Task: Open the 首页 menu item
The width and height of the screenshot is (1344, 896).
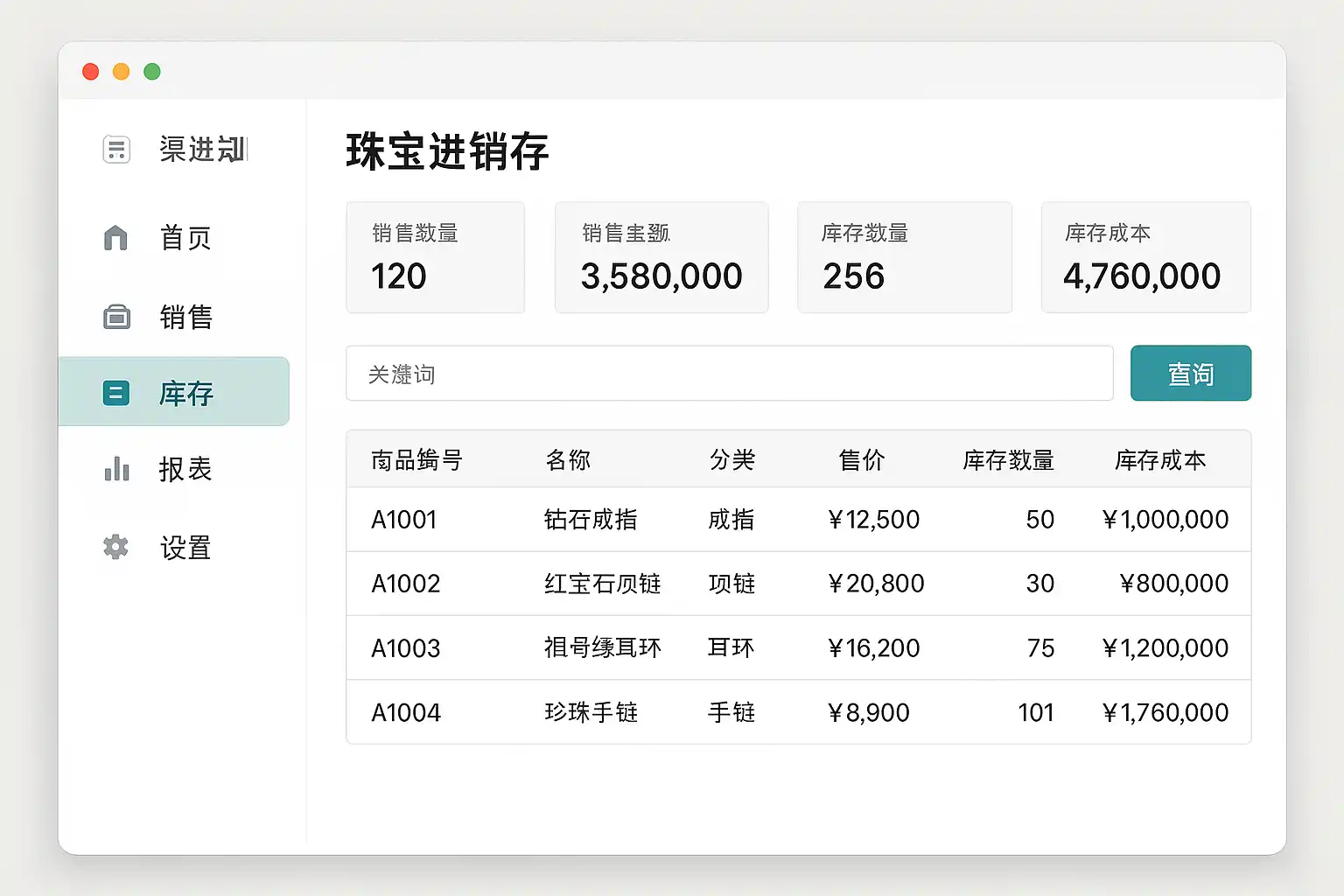Action: coord(185,238)
